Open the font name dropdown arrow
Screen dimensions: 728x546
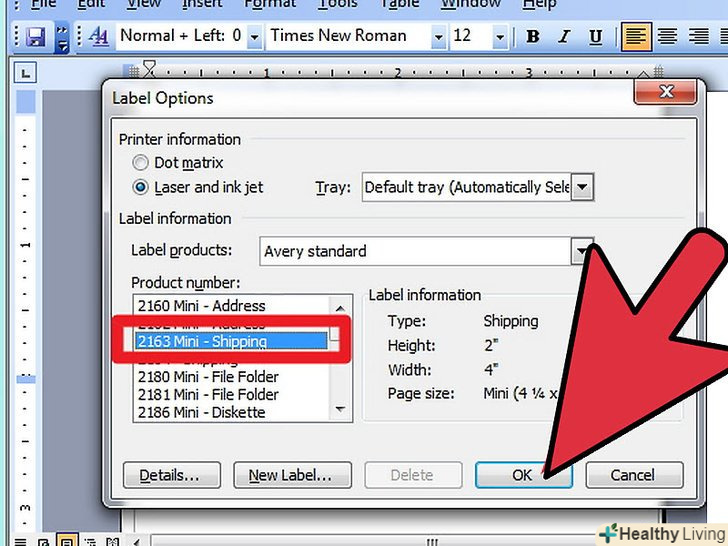coord(438,37)
